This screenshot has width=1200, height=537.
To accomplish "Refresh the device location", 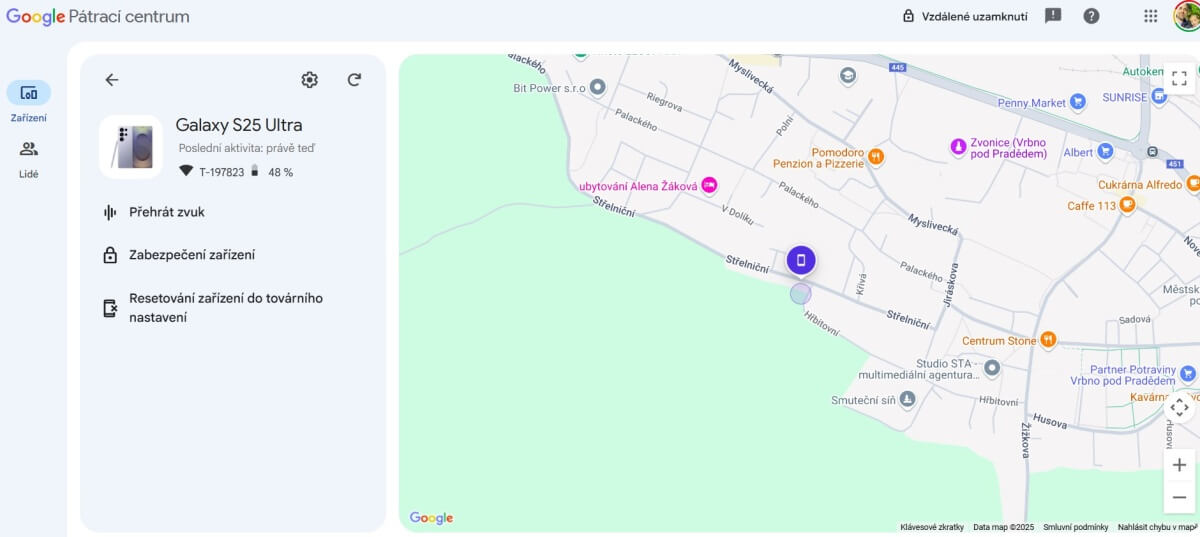I will (x=354, y=80).
